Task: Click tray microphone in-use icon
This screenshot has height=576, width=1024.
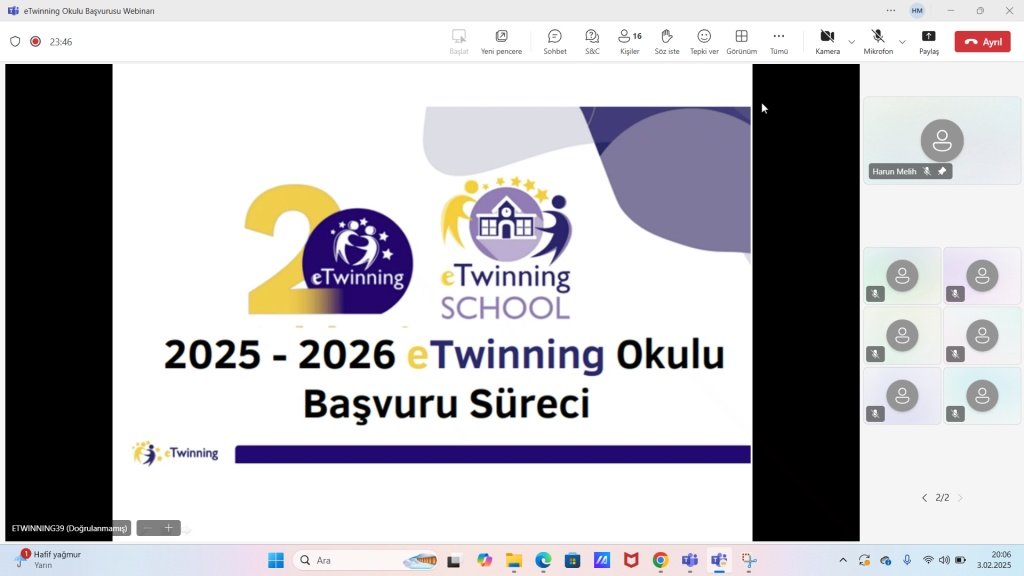Action: tap(907, 560)
